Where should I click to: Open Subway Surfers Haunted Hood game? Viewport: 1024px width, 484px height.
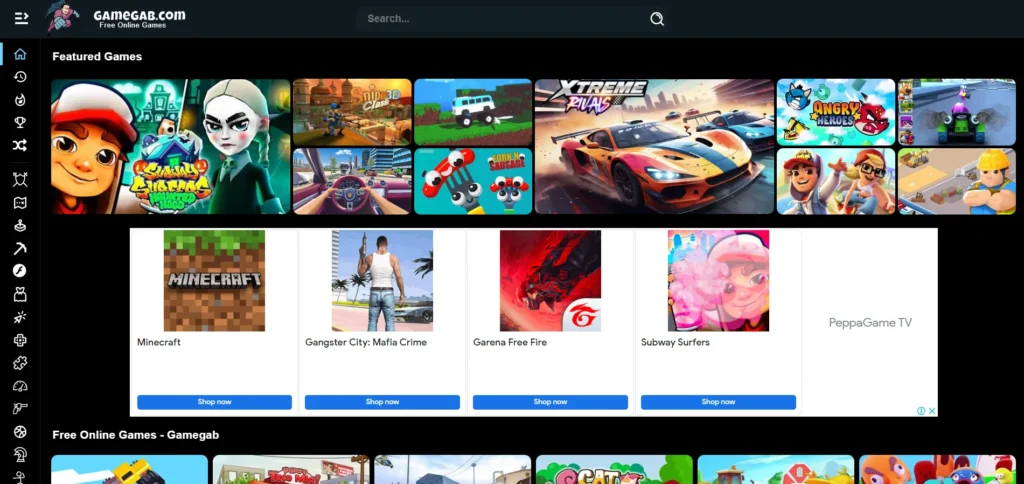170,146
